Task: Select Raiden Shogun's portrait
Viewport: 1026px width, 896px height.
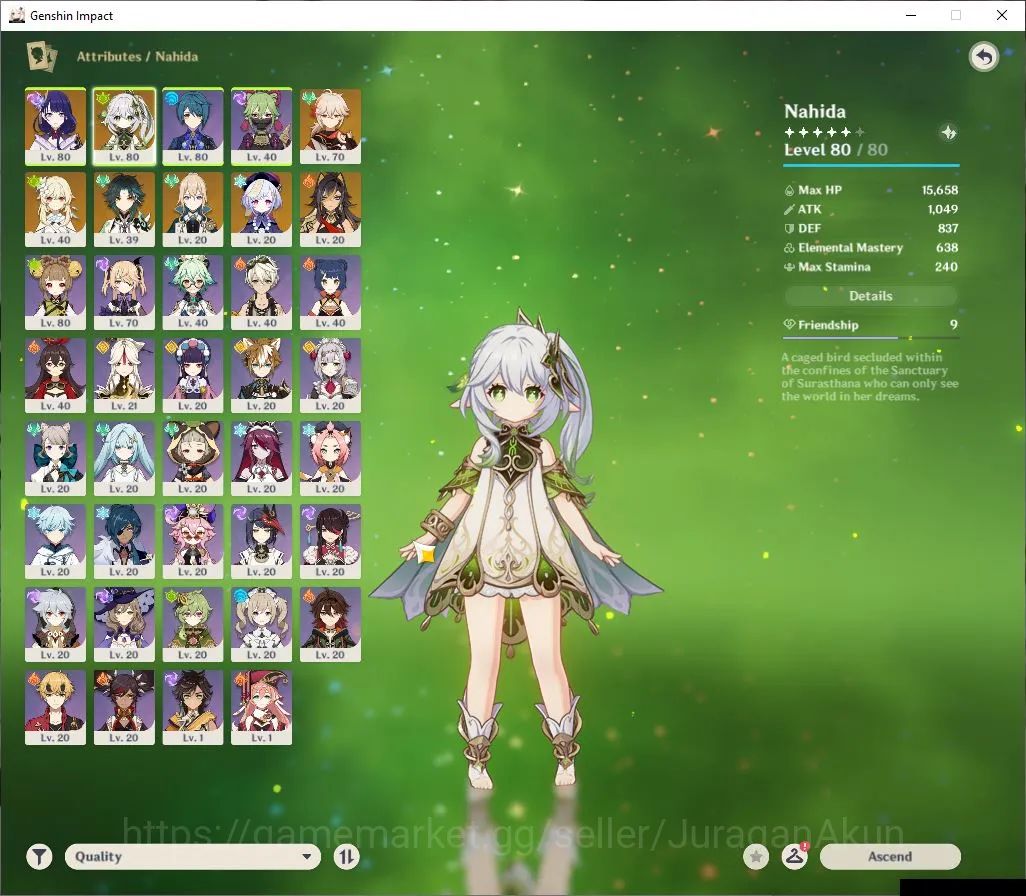Action: point(56,126)
